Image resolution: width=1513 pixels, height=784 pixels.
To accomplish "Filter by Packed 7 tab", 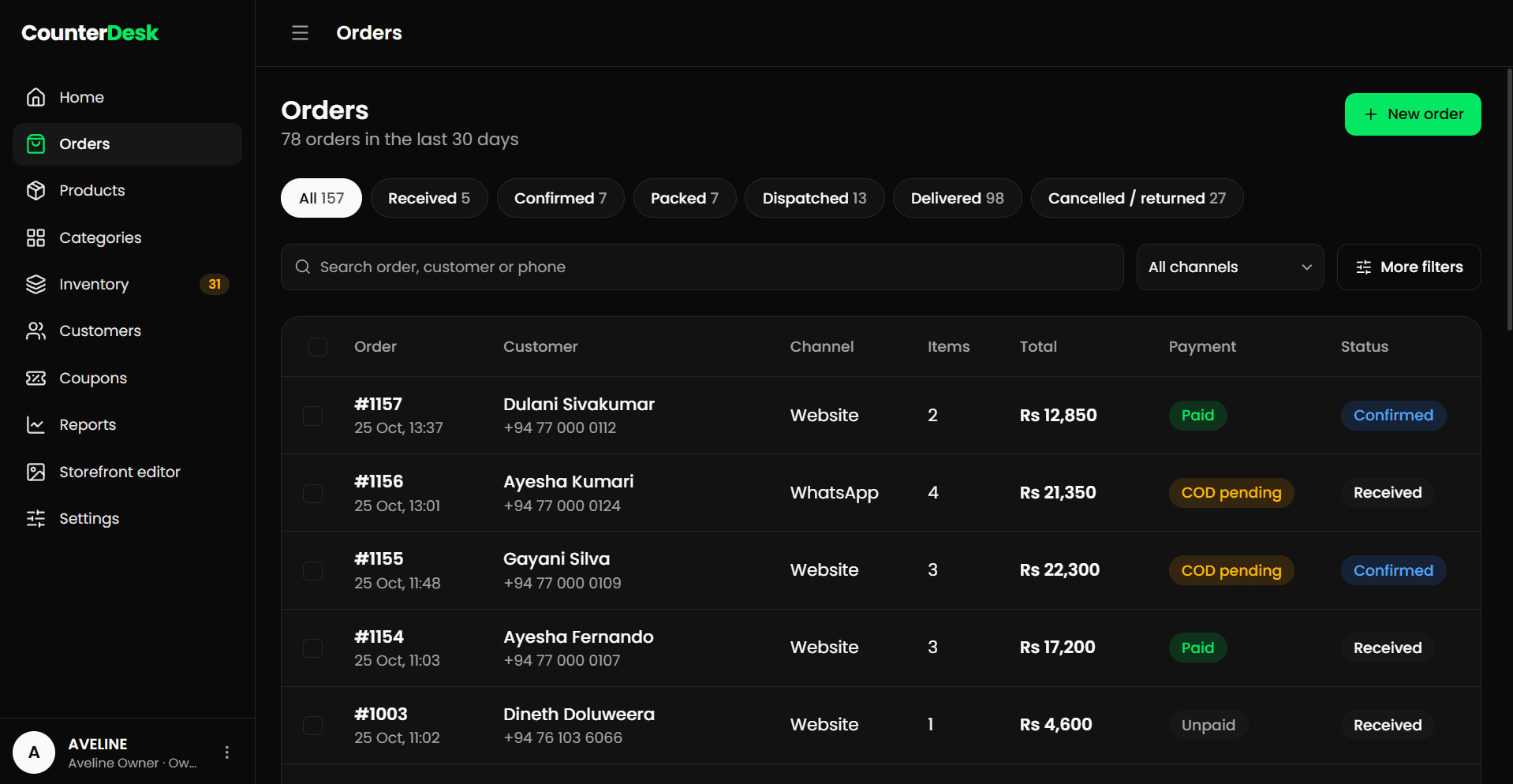I will tap(685, 198).
